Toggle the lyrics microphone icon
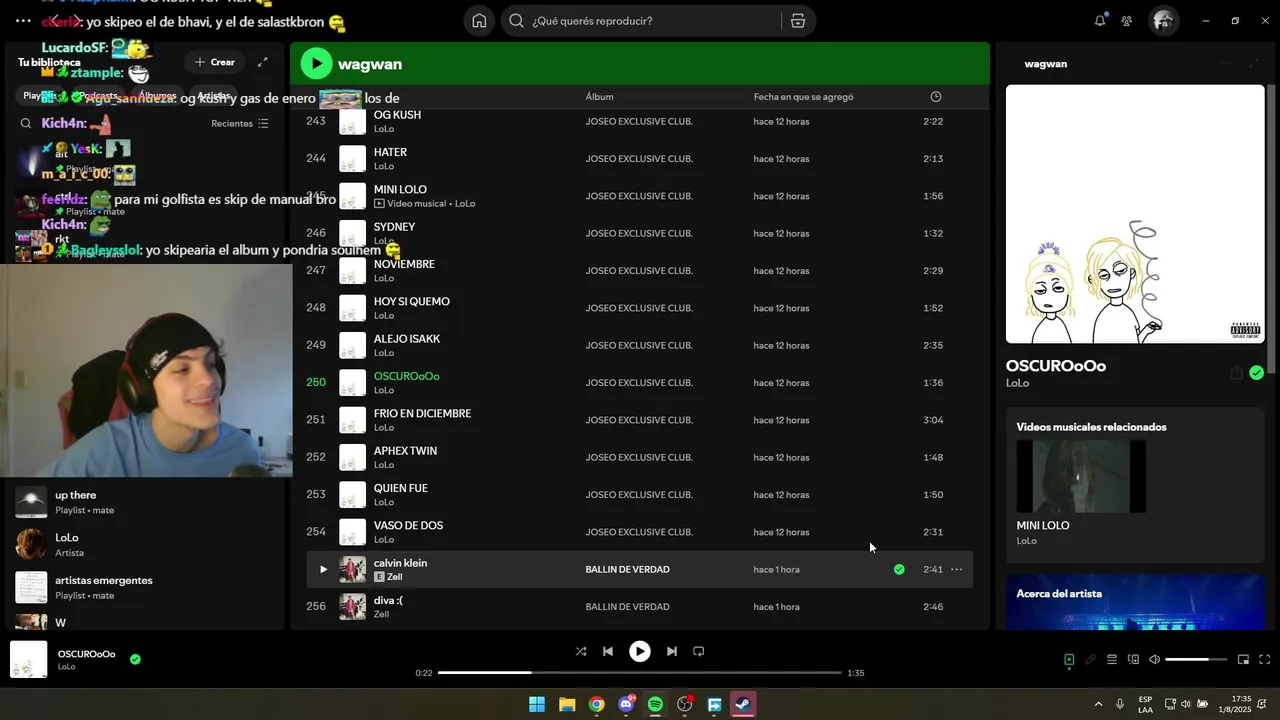Image resolution: width=1280 pixels, height=720 pixels. pos(1091,659)
